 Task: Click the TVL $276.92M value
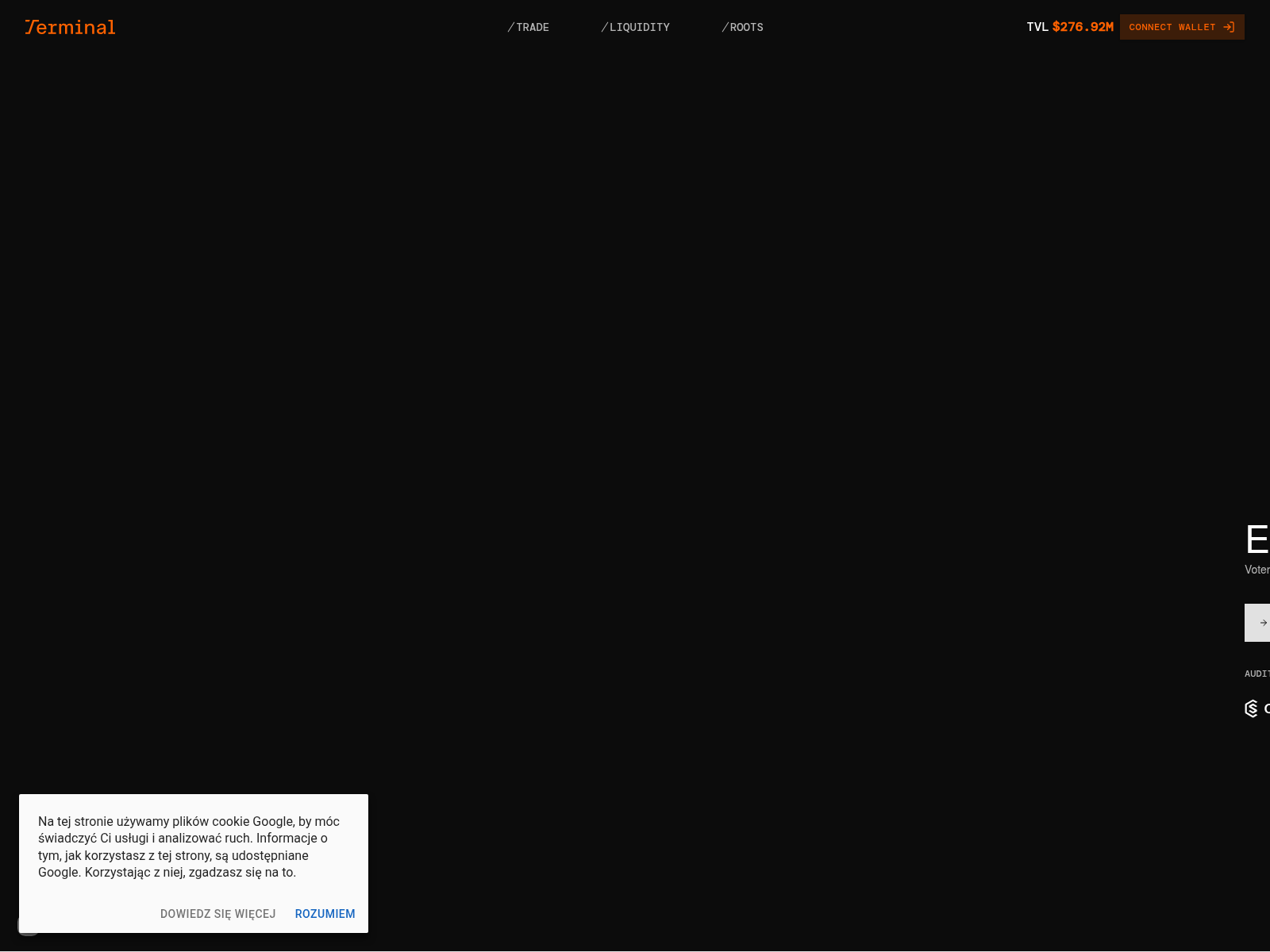1070,27
